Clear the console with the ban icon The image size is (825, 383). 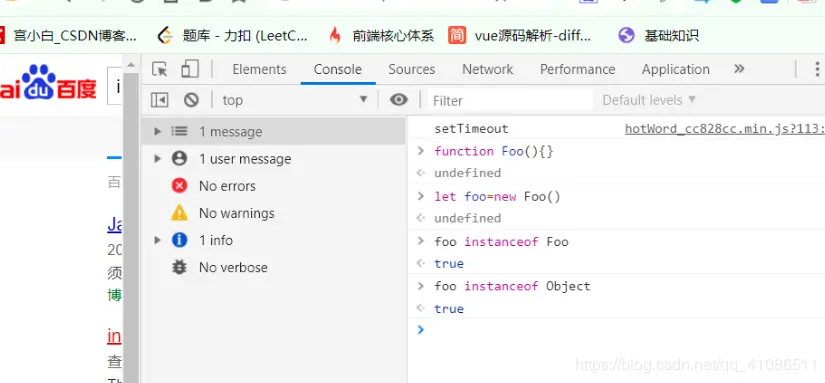(x=191, y=99)
